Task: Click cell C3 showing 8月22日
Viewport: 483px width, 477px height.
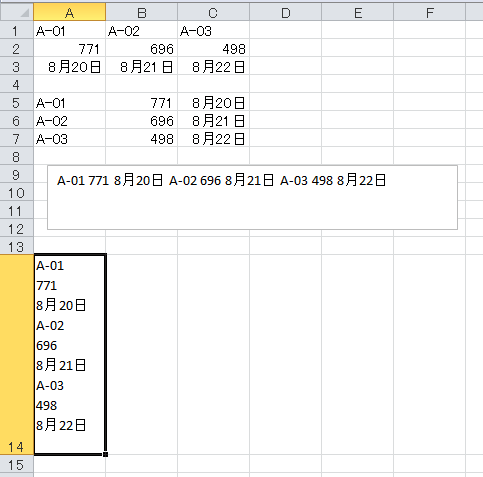Action: pos(214,66)
